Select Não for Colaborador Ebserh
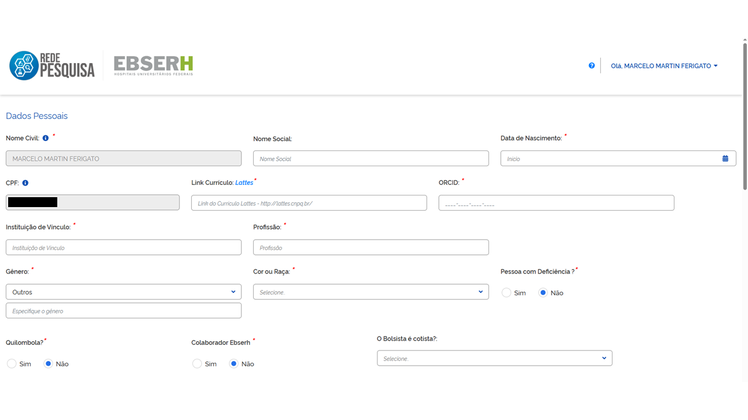This screenshot has height=420, width=748. coord(233,364)
